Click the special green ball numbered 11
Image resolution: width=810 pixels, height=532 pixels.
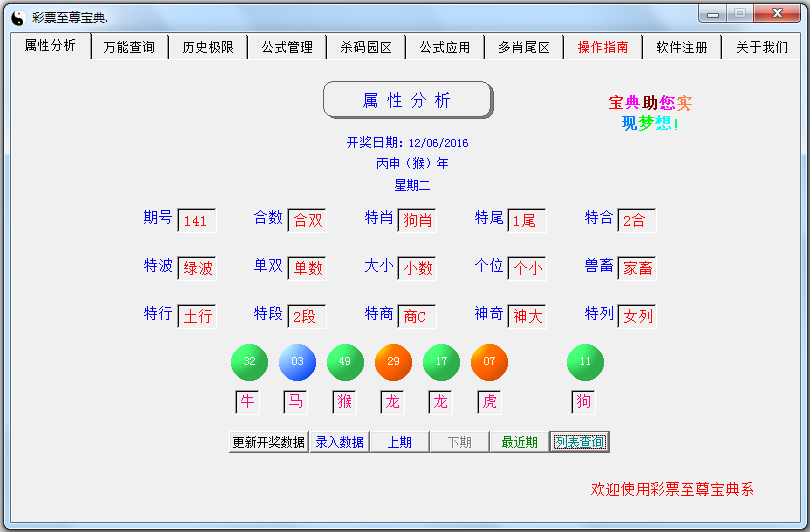(585, 362)
